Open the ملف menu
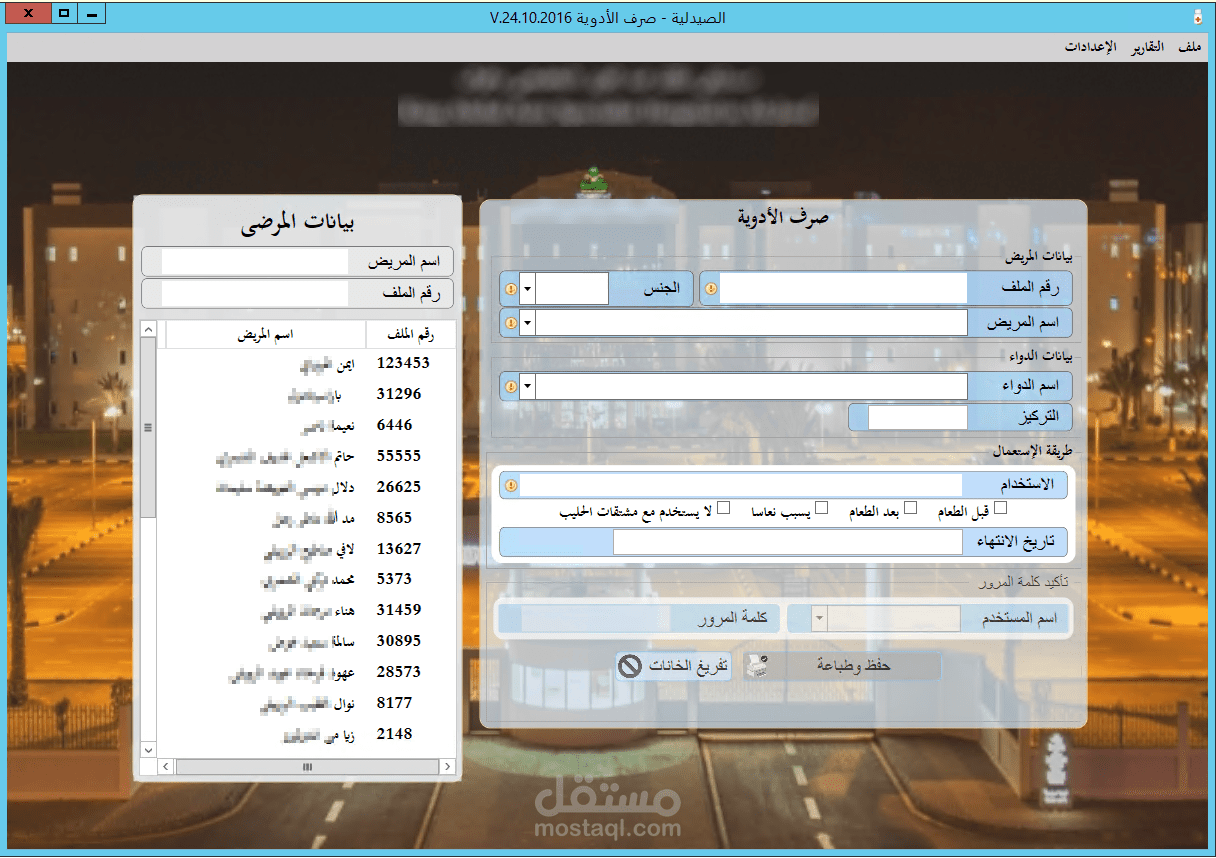The height and width of the screenshot is (858, 1216). coord(1189,46)
